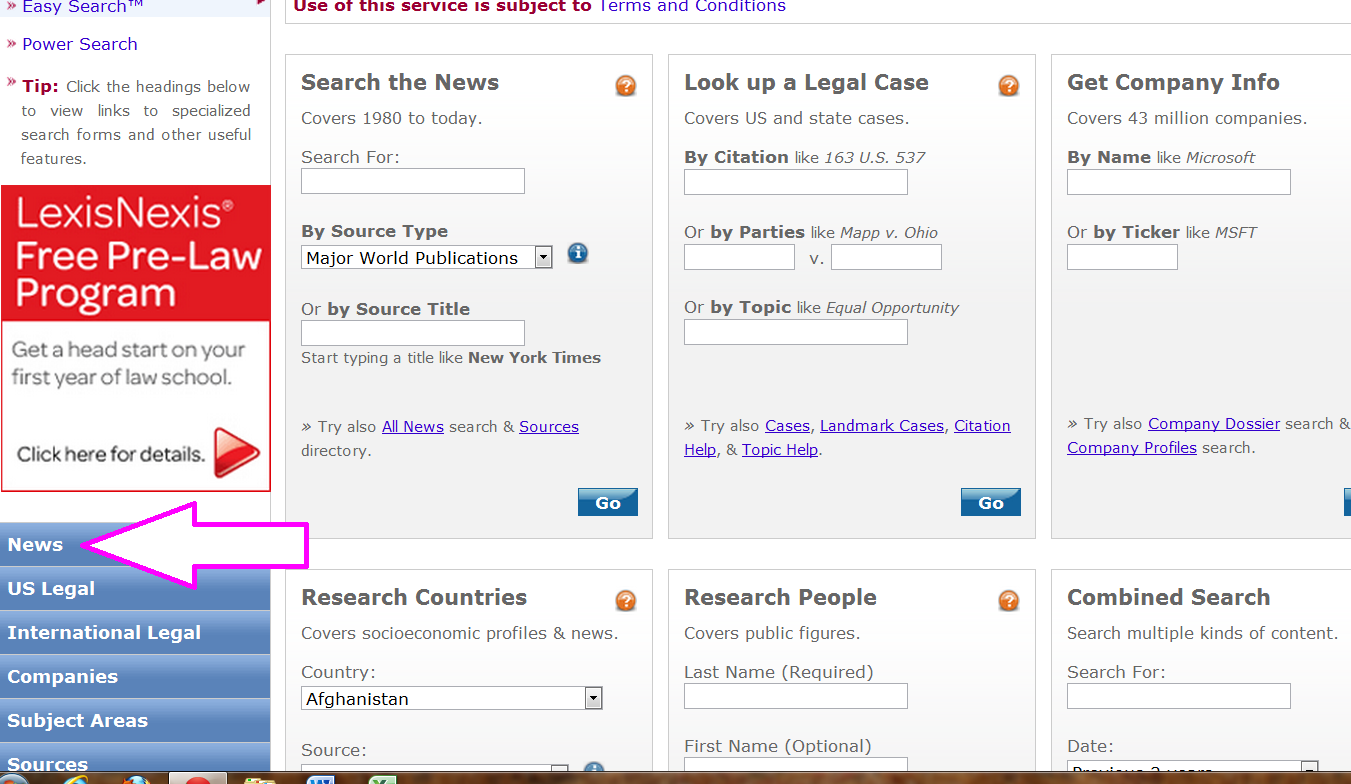The width and height of the screenshot is (1351, 784).
Task: Click Go in Search the News panel
Action: 608,502
